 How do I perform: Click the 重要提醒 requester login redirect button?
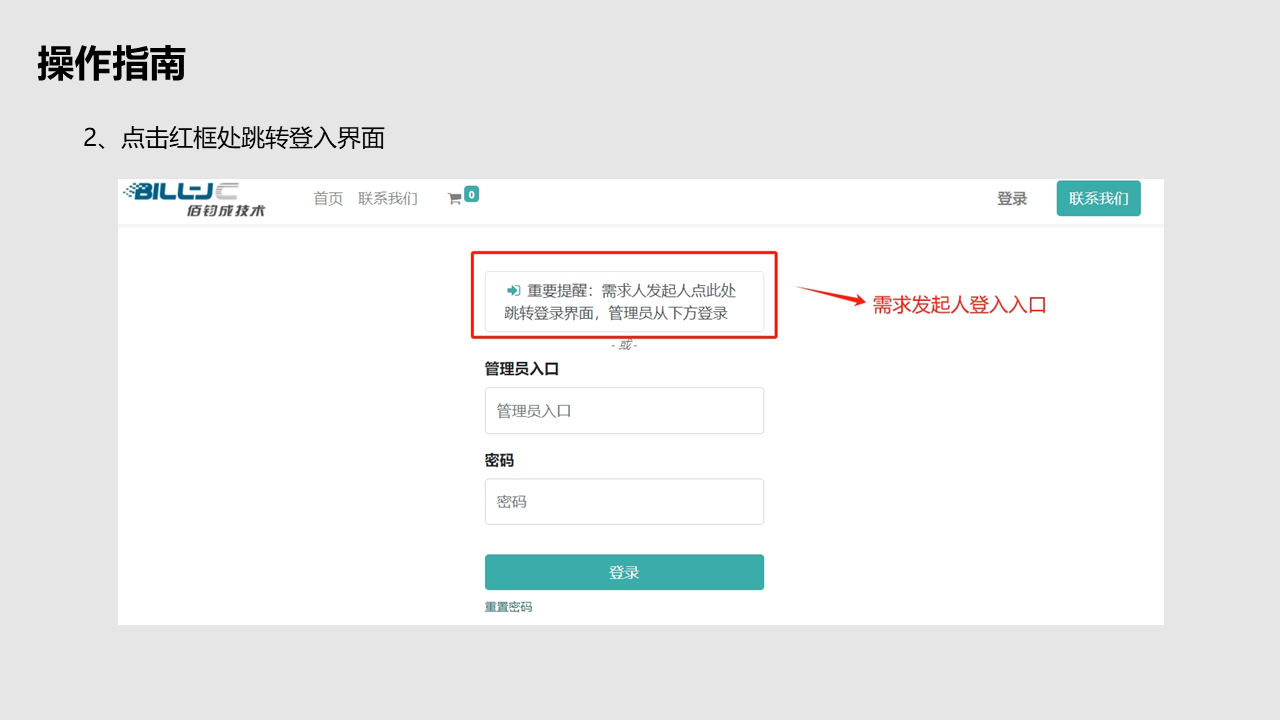(624, 302)
